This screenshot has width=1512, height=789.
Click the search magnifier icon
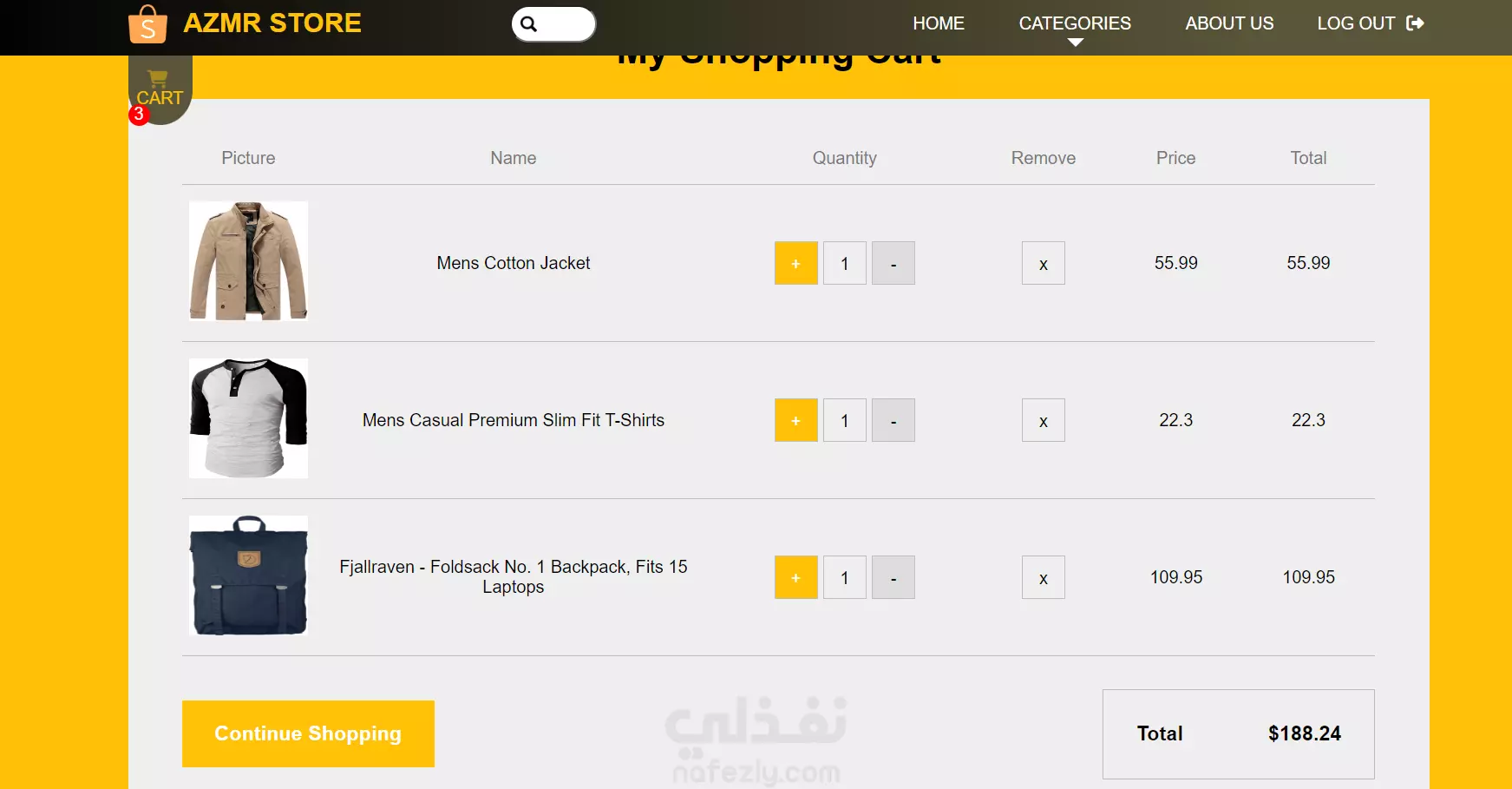click(529, 24)
